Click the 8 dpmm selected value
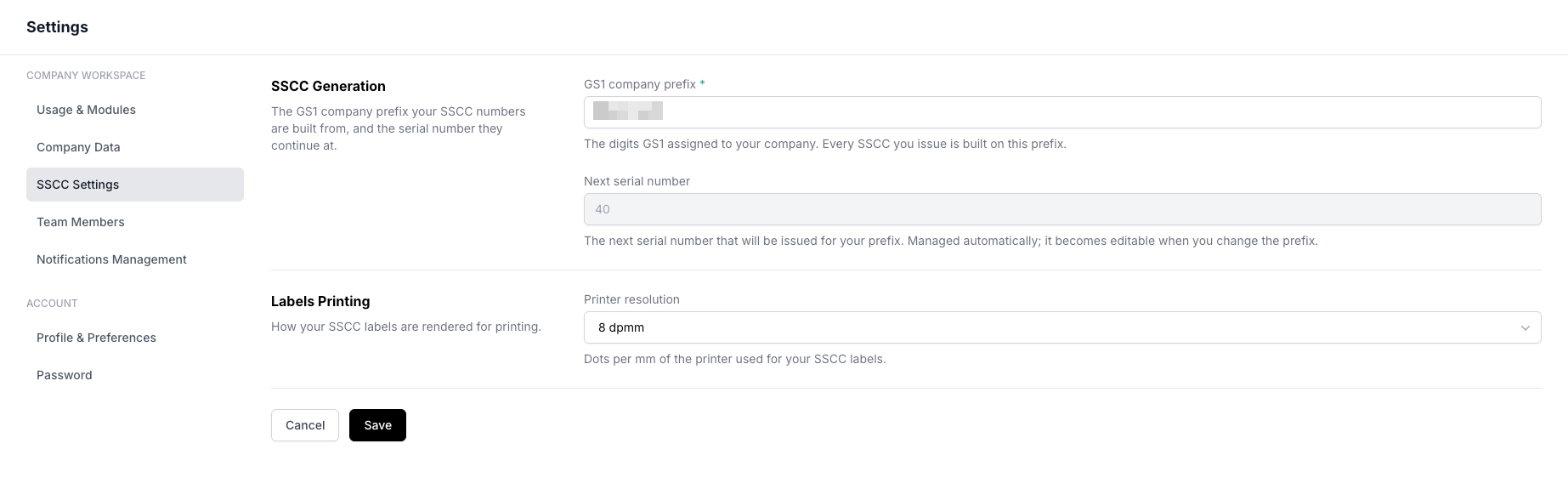This screenshot has width=1568, height=489. coord(621,327)
